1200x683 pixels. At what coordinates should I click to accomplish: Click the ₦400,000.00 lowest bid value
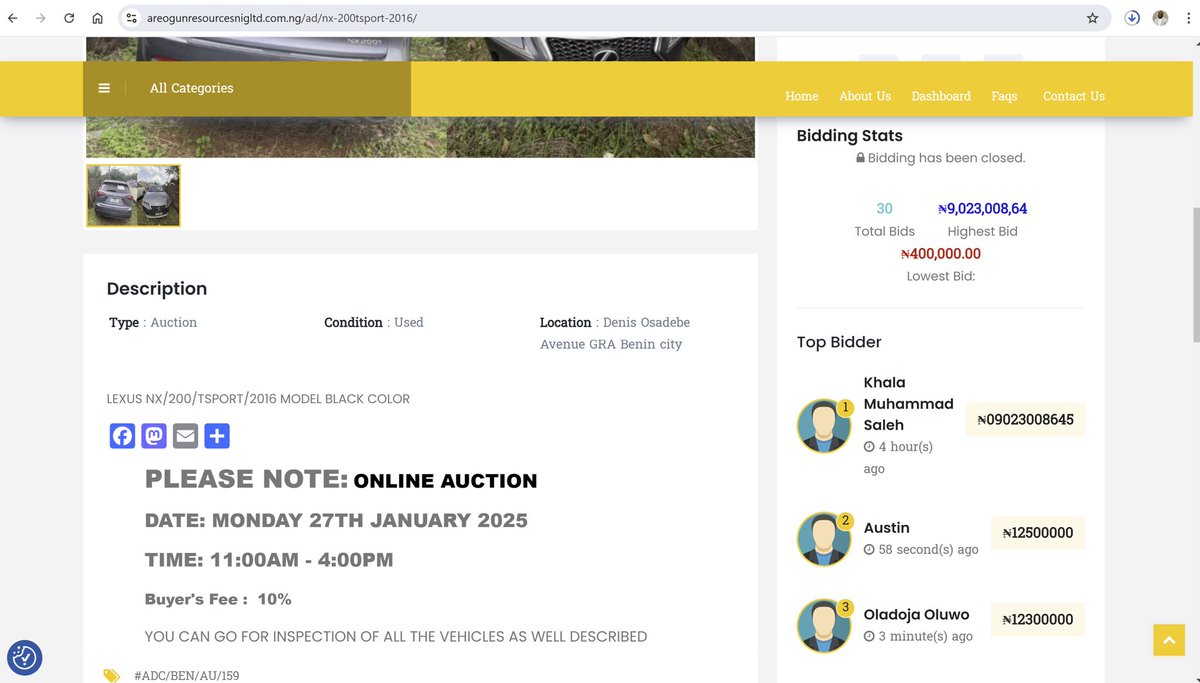pyautogui.click(x=940, y=254)
